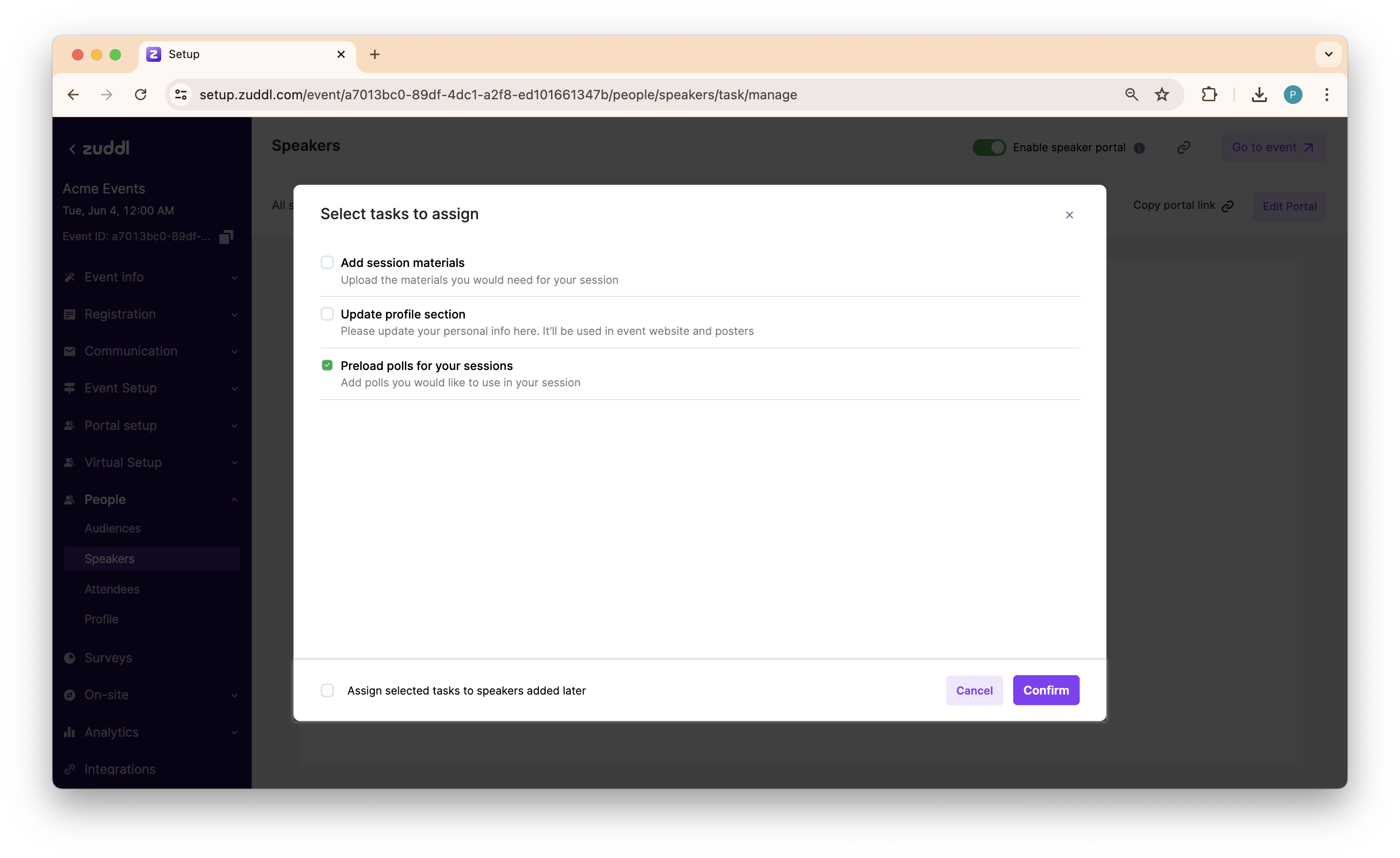
Task: Click the copy Event ID icon
Action: click(x=226, y=236)
